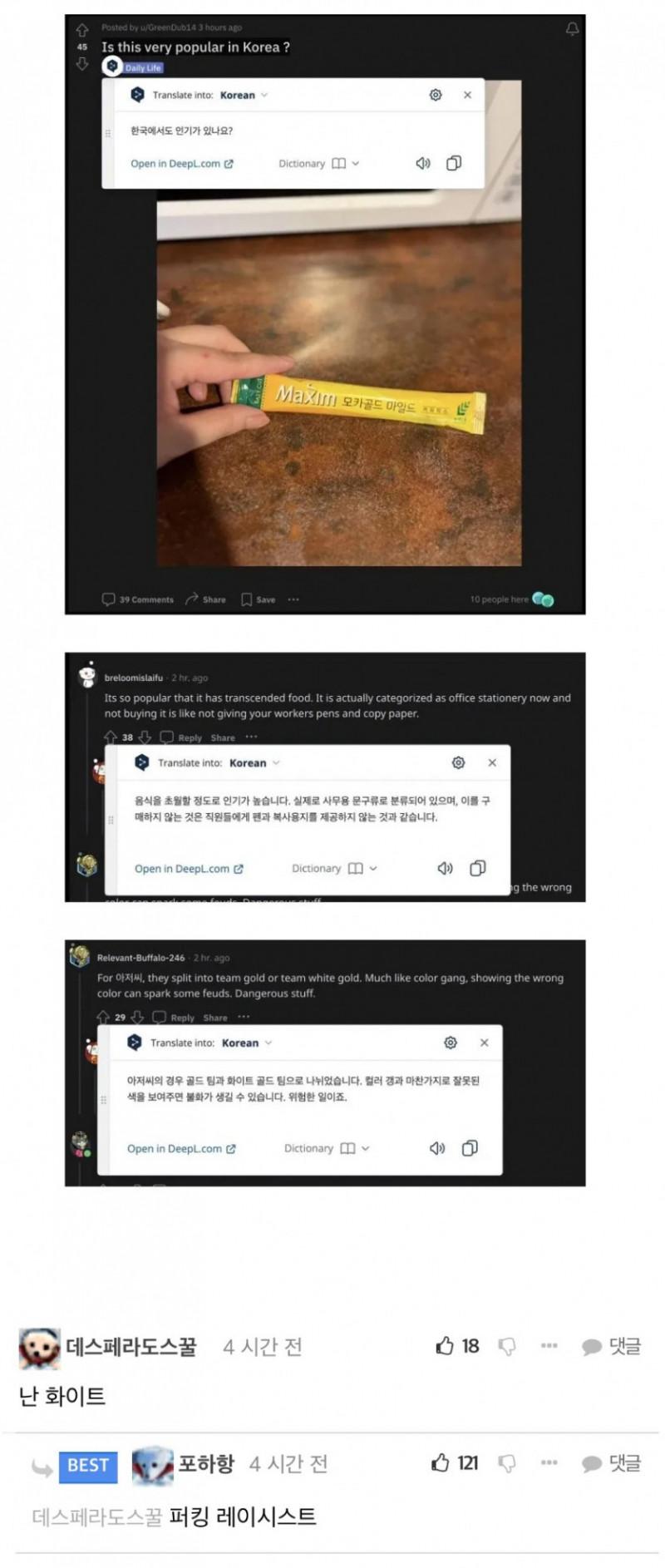This screenshot has height=1568, width=665.
Task: Open in DeepL.com link in first popup
Action: [182, 164]
